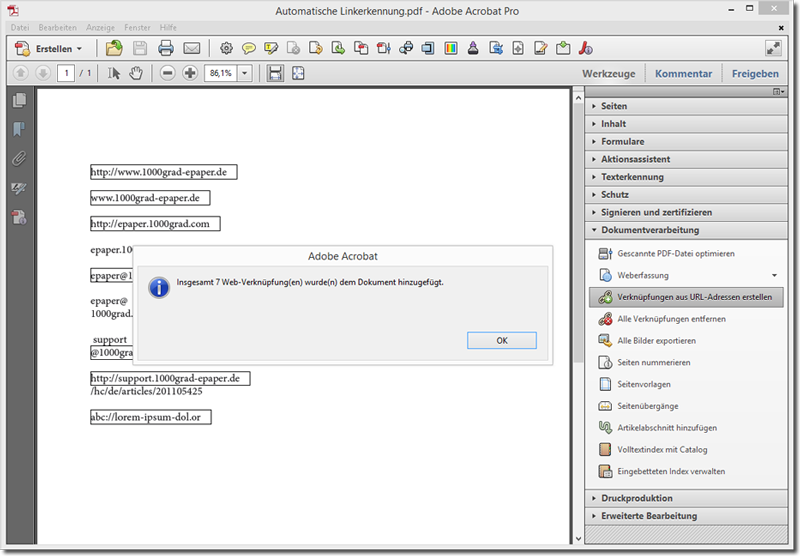The height and width of the screenshot is (556, 800).
Task: Open the zoom percentage dropdown arrow
Action: (245, 73)
